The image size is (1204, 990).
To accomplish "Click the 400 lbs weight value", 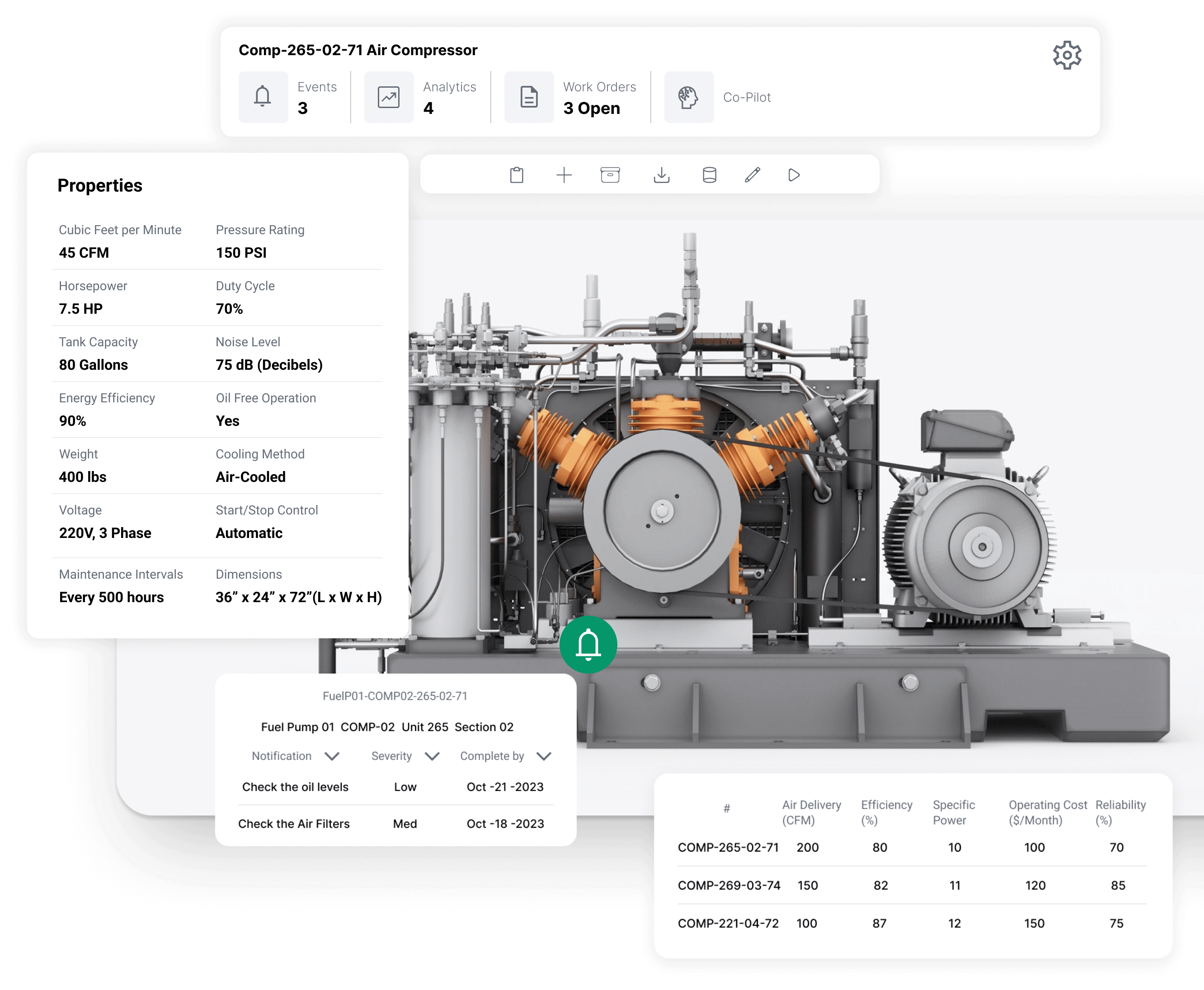I will click(83, 477).
